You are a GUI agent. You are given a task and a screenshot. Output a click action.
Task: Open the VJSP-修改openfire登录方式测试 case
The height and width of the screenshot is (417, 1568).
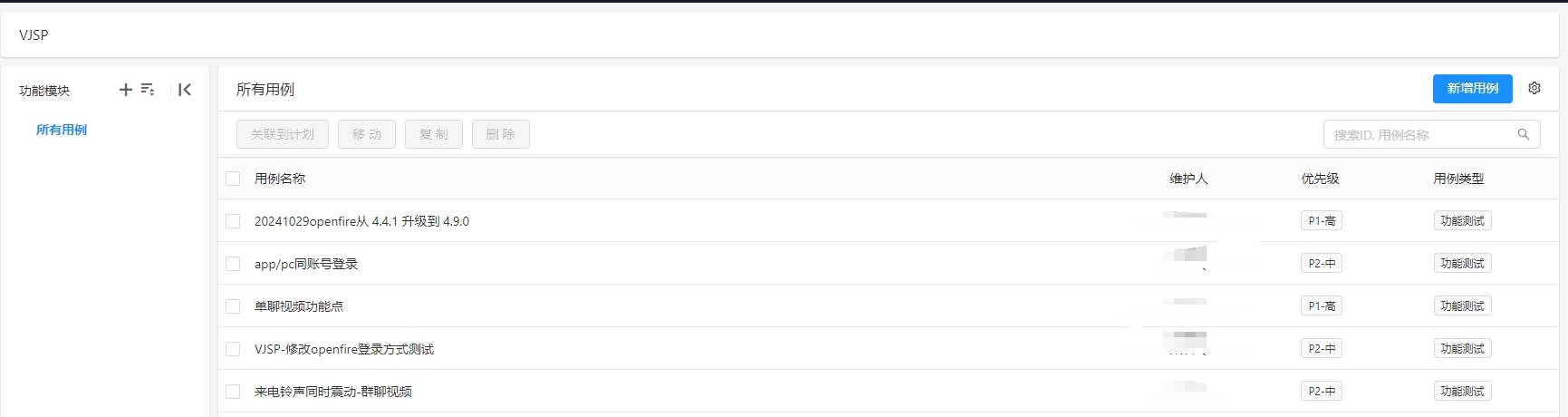click(344, 349)
